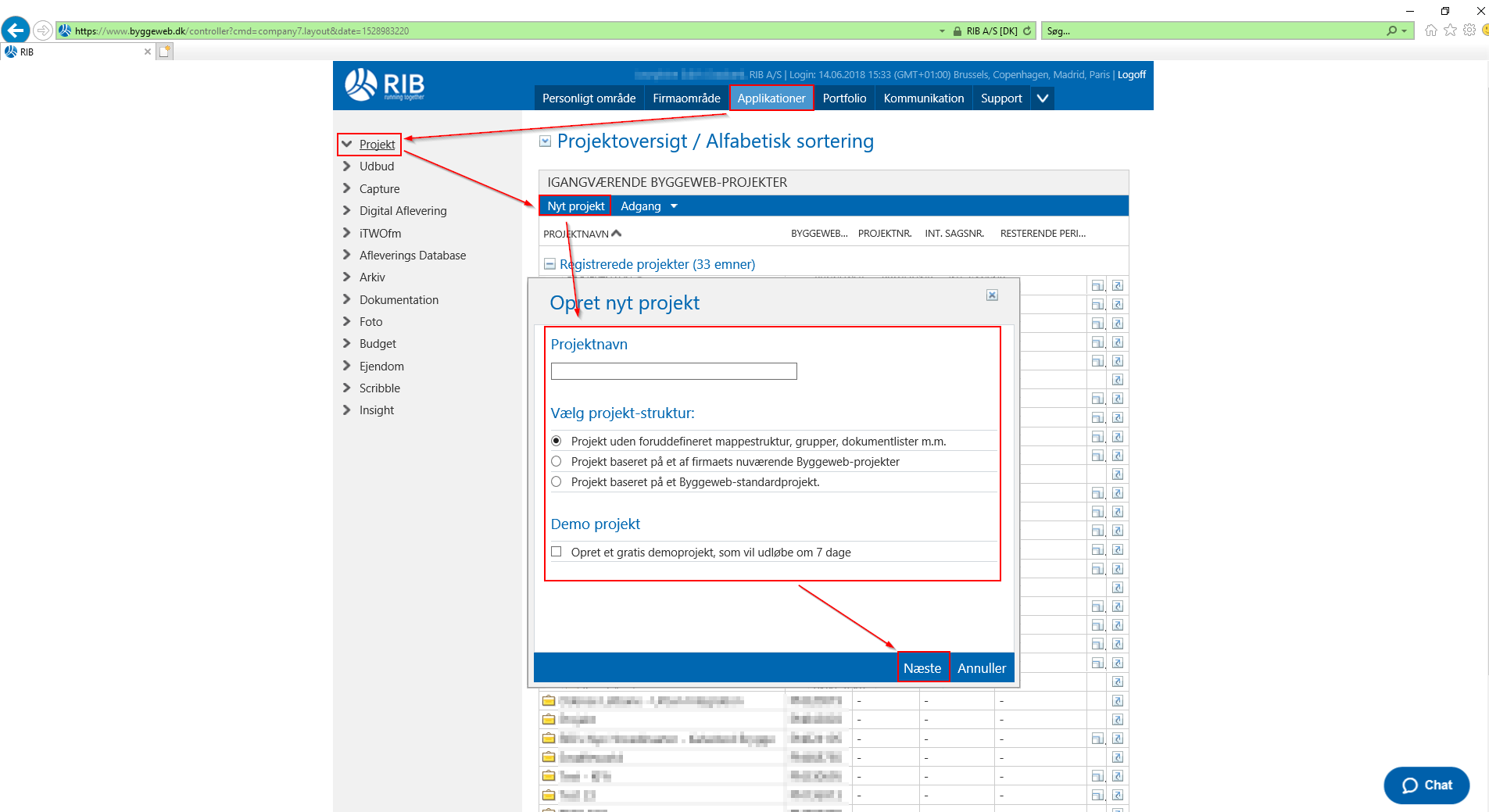Open the Adgang dropdown

pyautogui.click(x=648, y=206)
